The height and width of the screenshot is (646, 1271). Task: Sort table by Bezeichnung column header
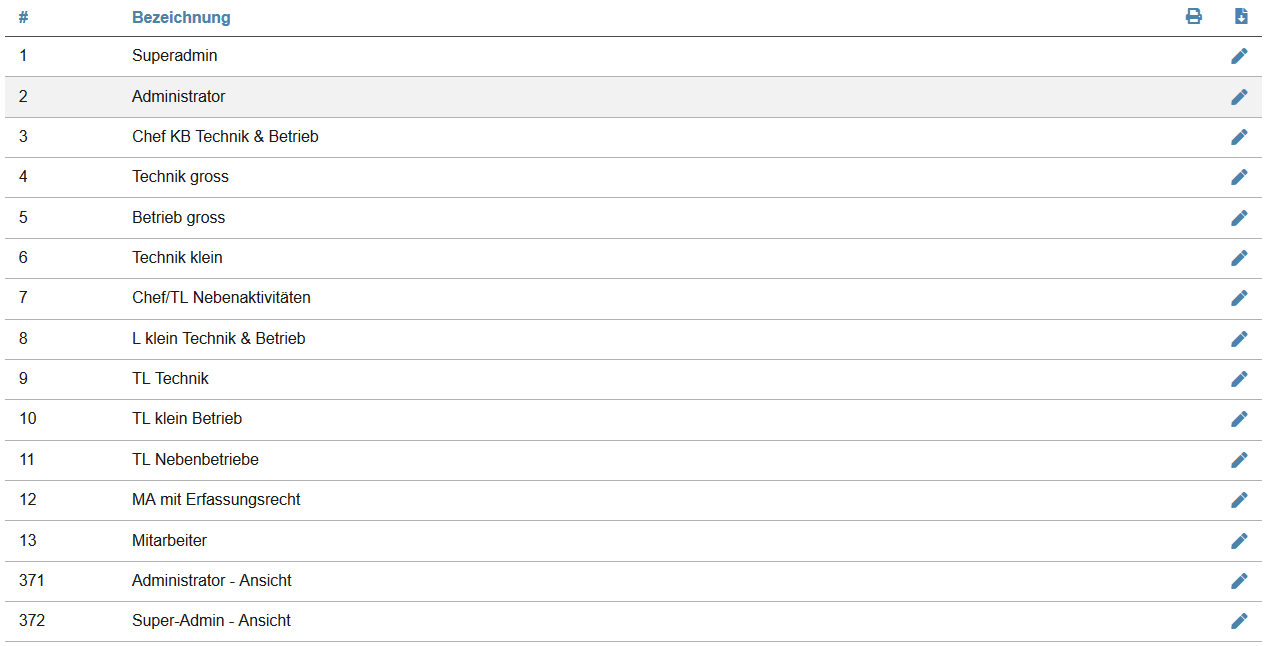pyautogui.click(x=181, y=18)
